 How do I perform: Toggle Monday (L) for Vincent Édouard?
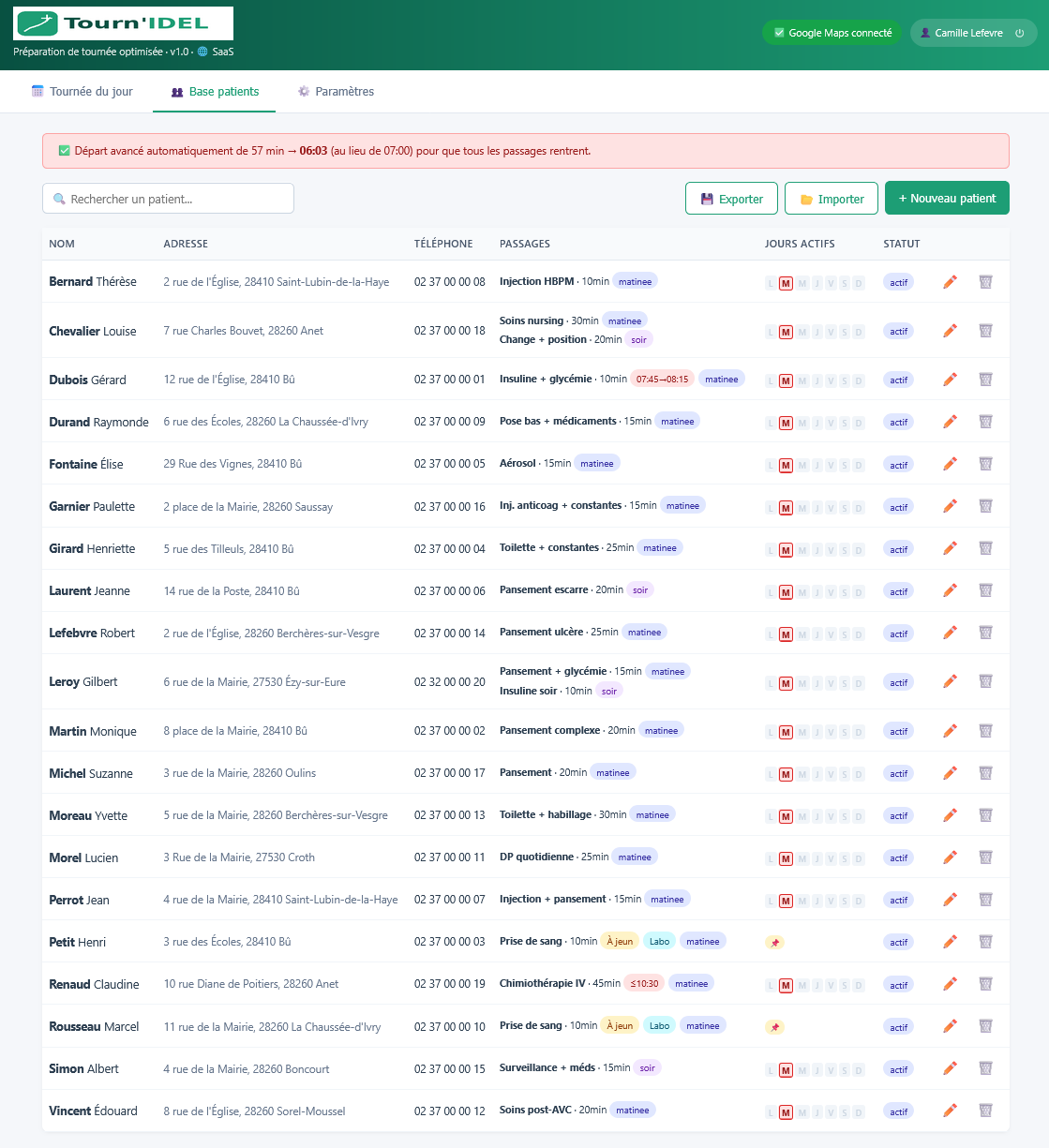[x=772, y=1111]
